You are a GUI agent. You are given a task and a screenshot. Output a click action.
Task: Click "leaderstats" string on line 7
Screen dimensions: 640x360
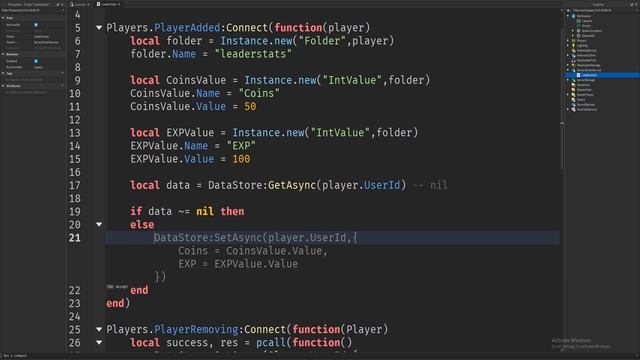pos(253,54)
